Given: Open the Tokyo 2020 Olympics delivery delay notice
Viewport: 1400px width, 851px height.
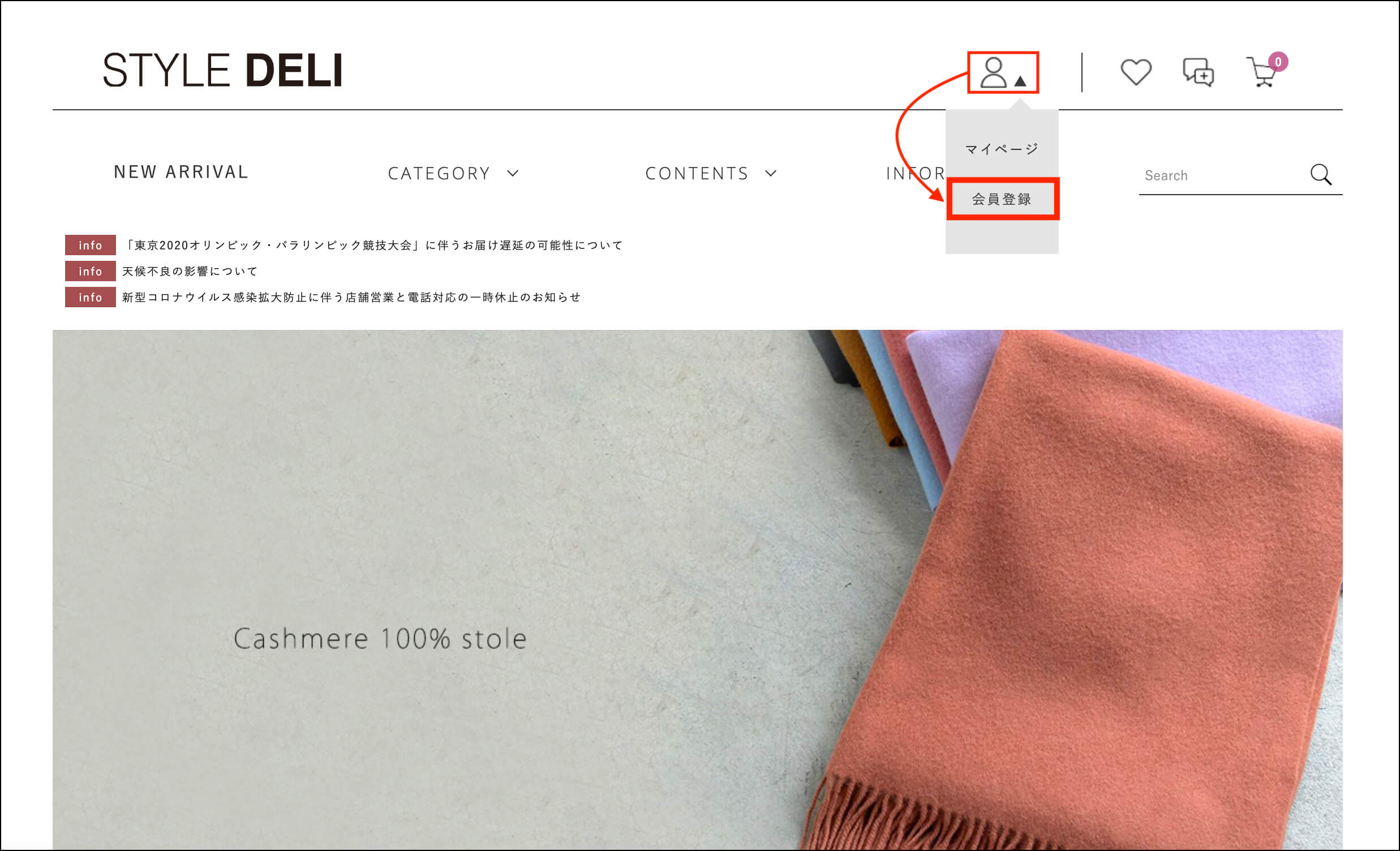Looking at the screenshot, I should [373, 245].
